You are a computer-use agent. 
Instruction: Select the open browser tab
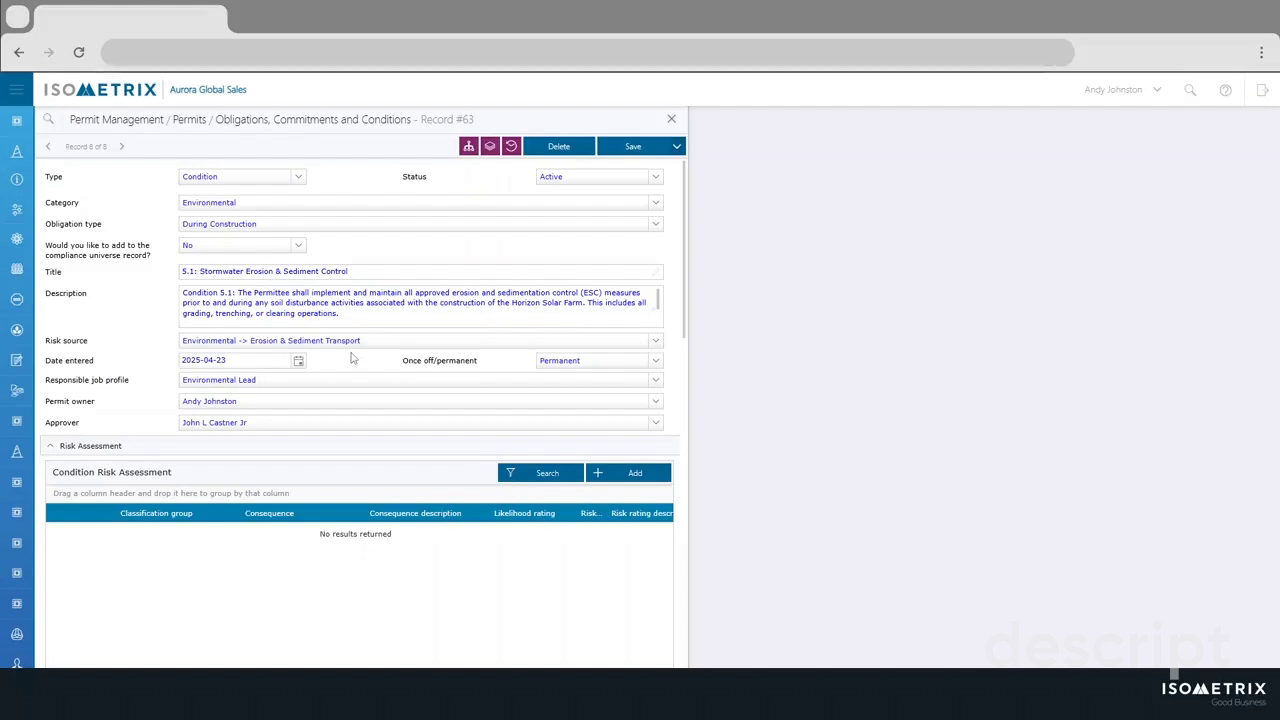[x=129, y=18]
